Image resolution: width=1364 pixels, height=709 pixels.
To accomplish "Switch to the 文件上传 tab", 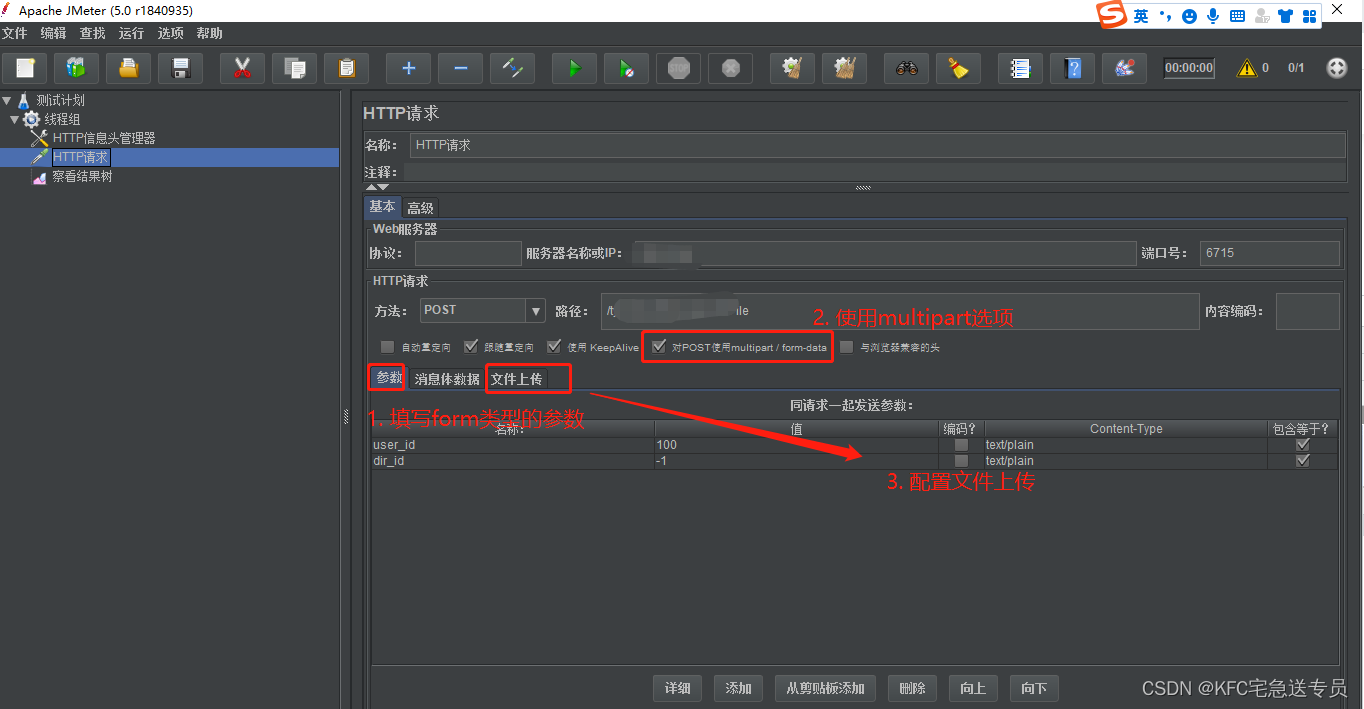I will click(516, 379).
